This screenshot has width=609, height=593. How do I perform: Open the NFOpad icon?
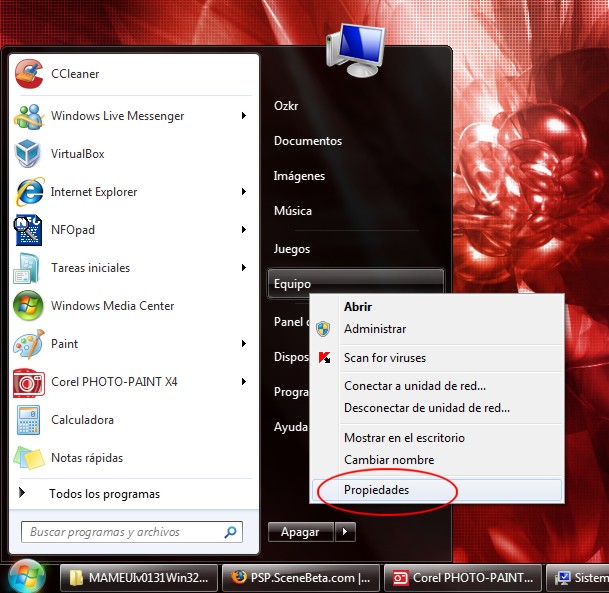(x=28, y=230)
